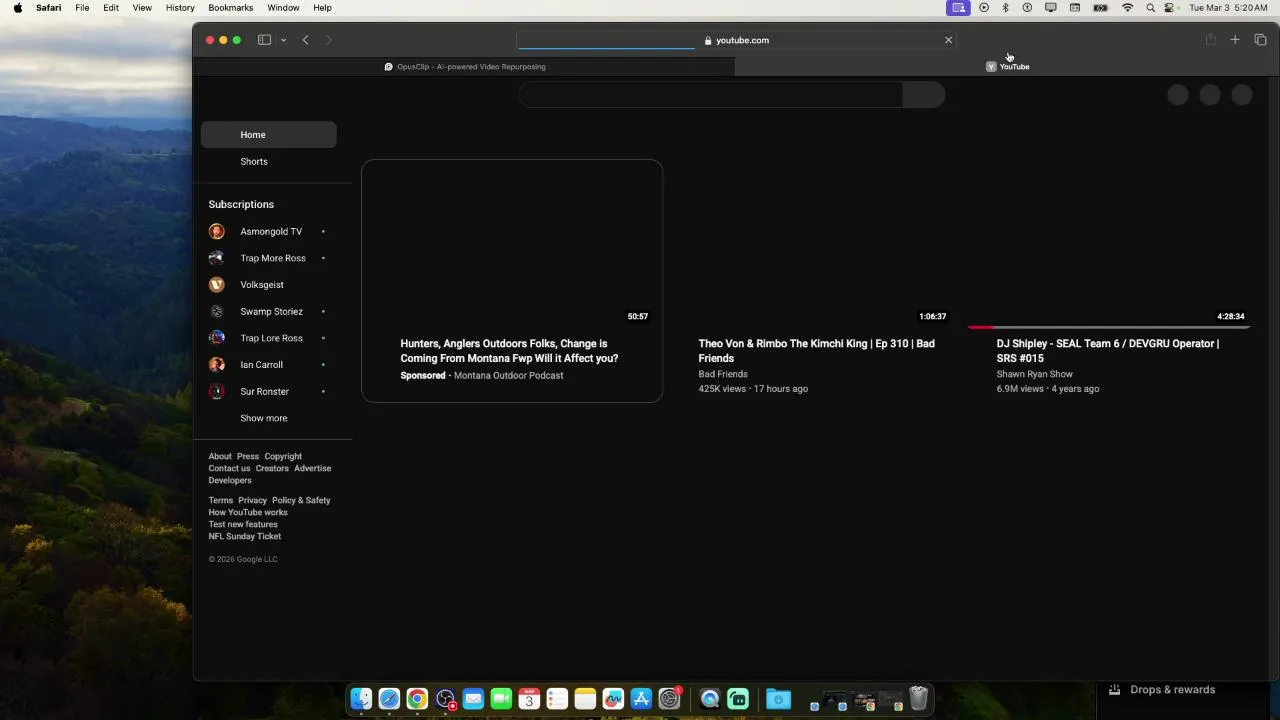
Task: Open Google Chrome from the Dock
Action: 417,699
